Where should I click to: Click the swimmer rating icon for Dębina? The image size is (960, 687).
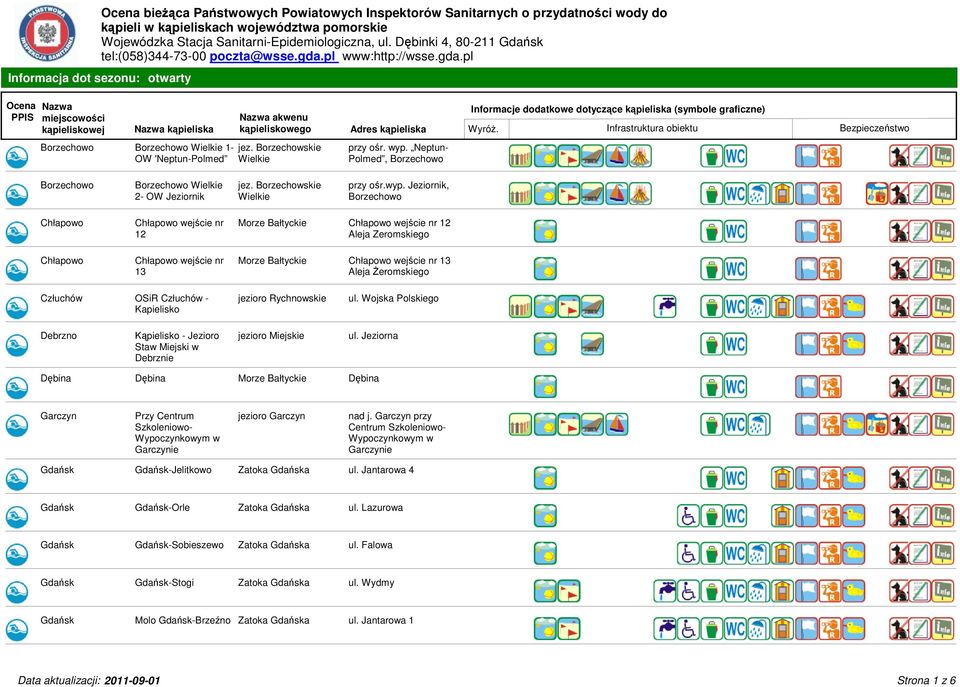click(17, 387)
